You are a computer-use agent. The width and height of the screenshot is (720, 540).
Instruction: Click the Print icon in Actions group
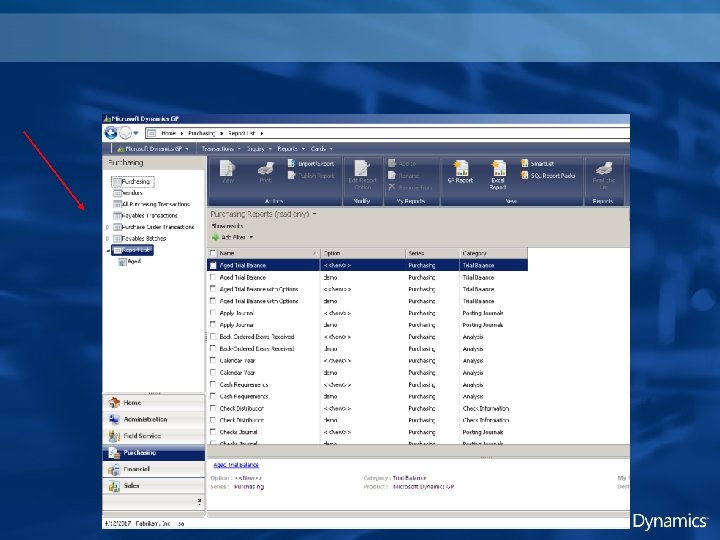265,172
